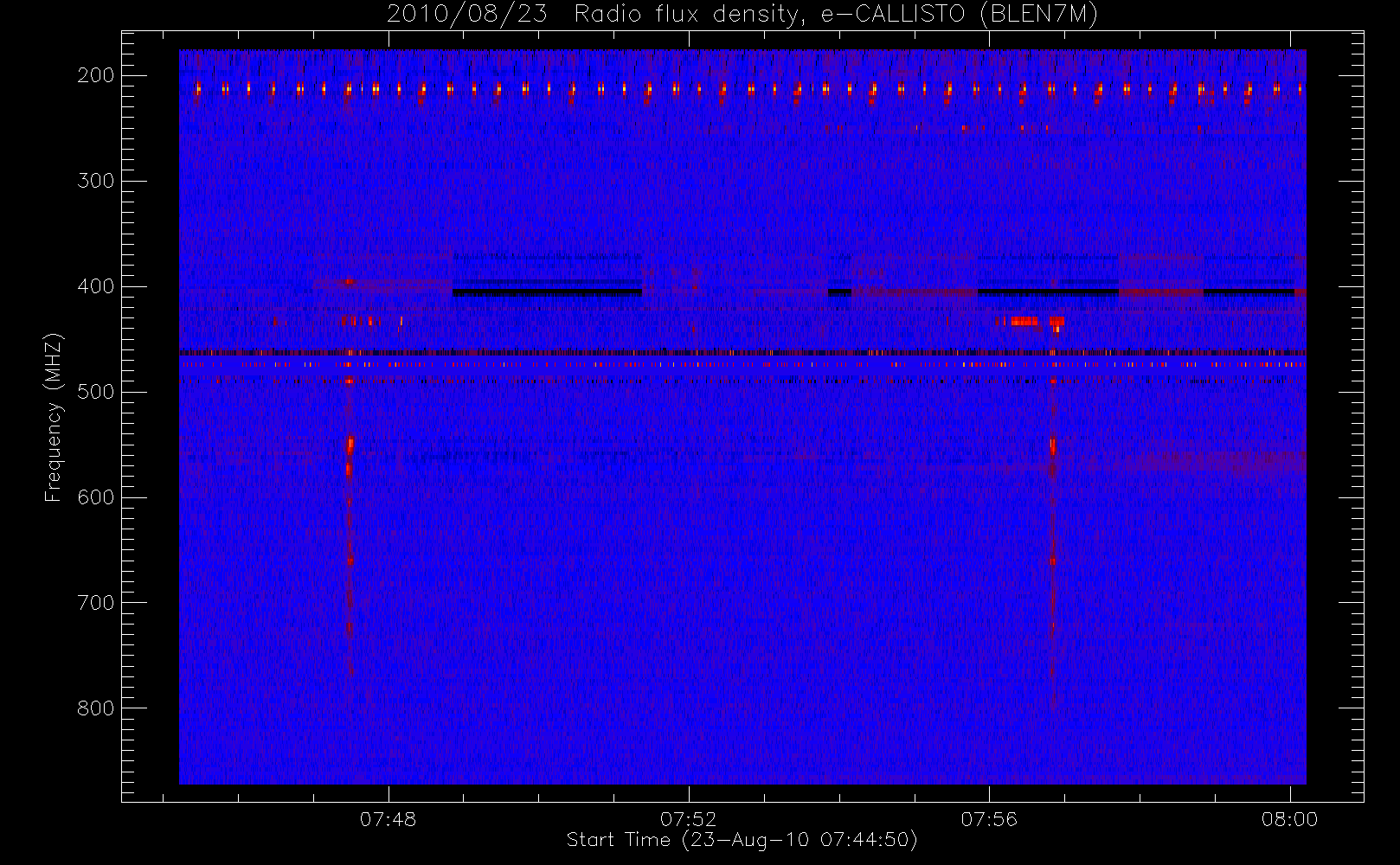The width and height of the screenshot is (1400, 865).
Task: Click the 'Start Time (23-Aug-10 07:44:50)' x-axis label
Action: 742,840
